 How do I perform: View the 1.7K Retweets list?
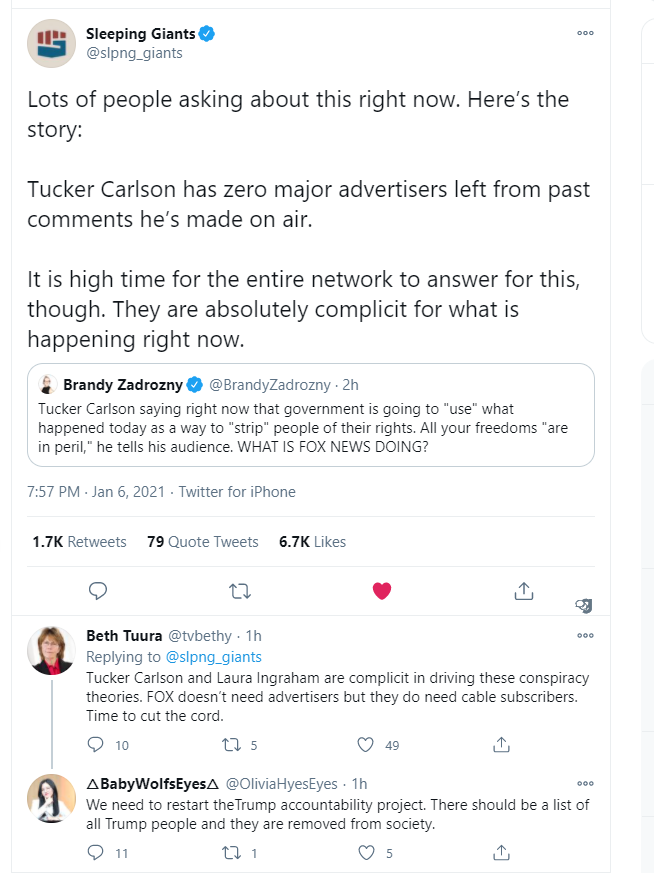(80, 542)
